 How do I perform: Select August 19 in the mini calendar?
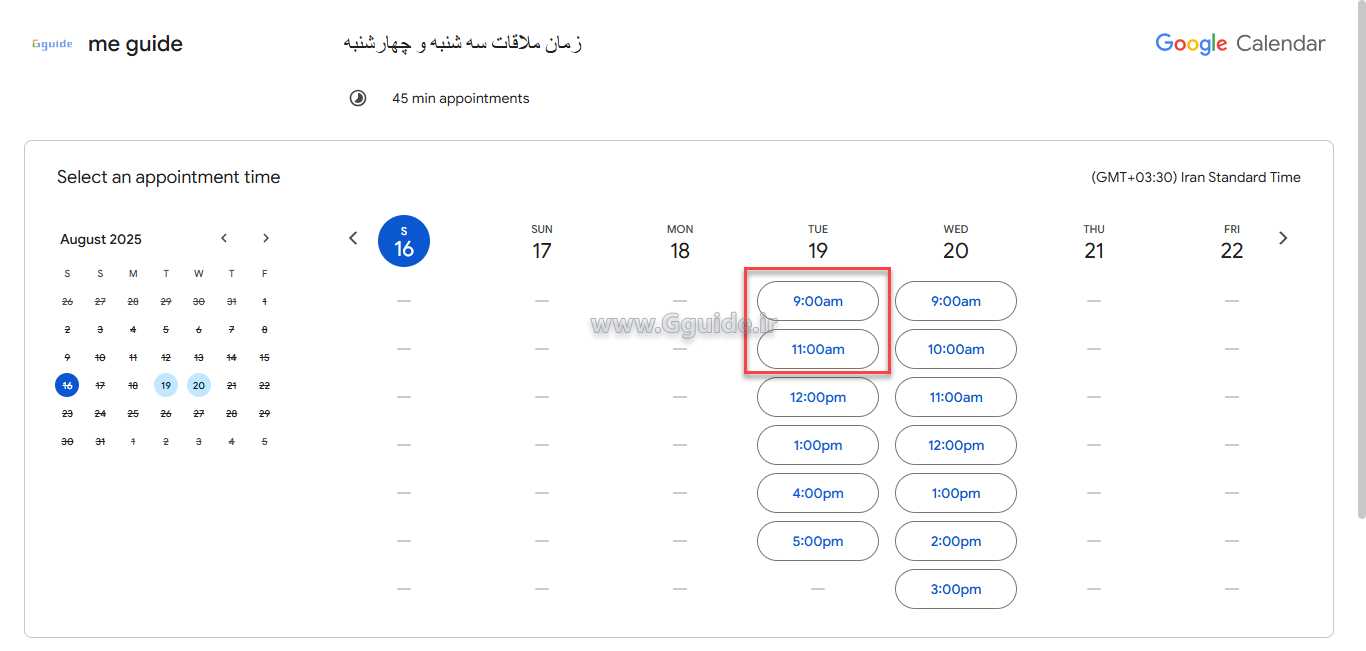tap(166, 385)
